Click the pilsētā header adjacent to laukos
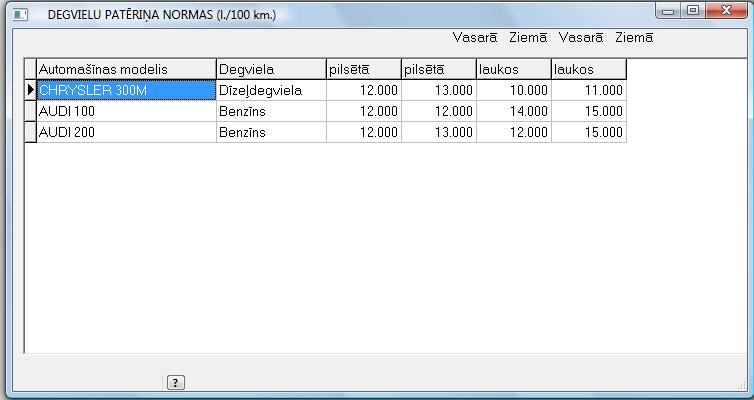The width and height of the screenshot is (754, 400). coord(439,69)
